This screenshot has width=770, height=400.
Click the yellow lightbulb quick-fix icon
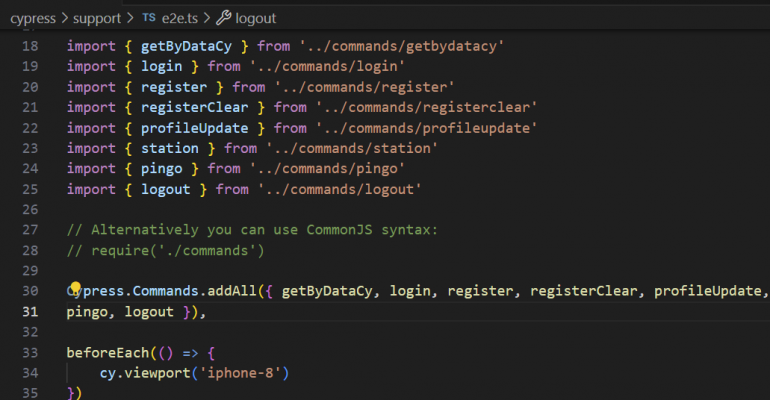(x=75, y=288)
